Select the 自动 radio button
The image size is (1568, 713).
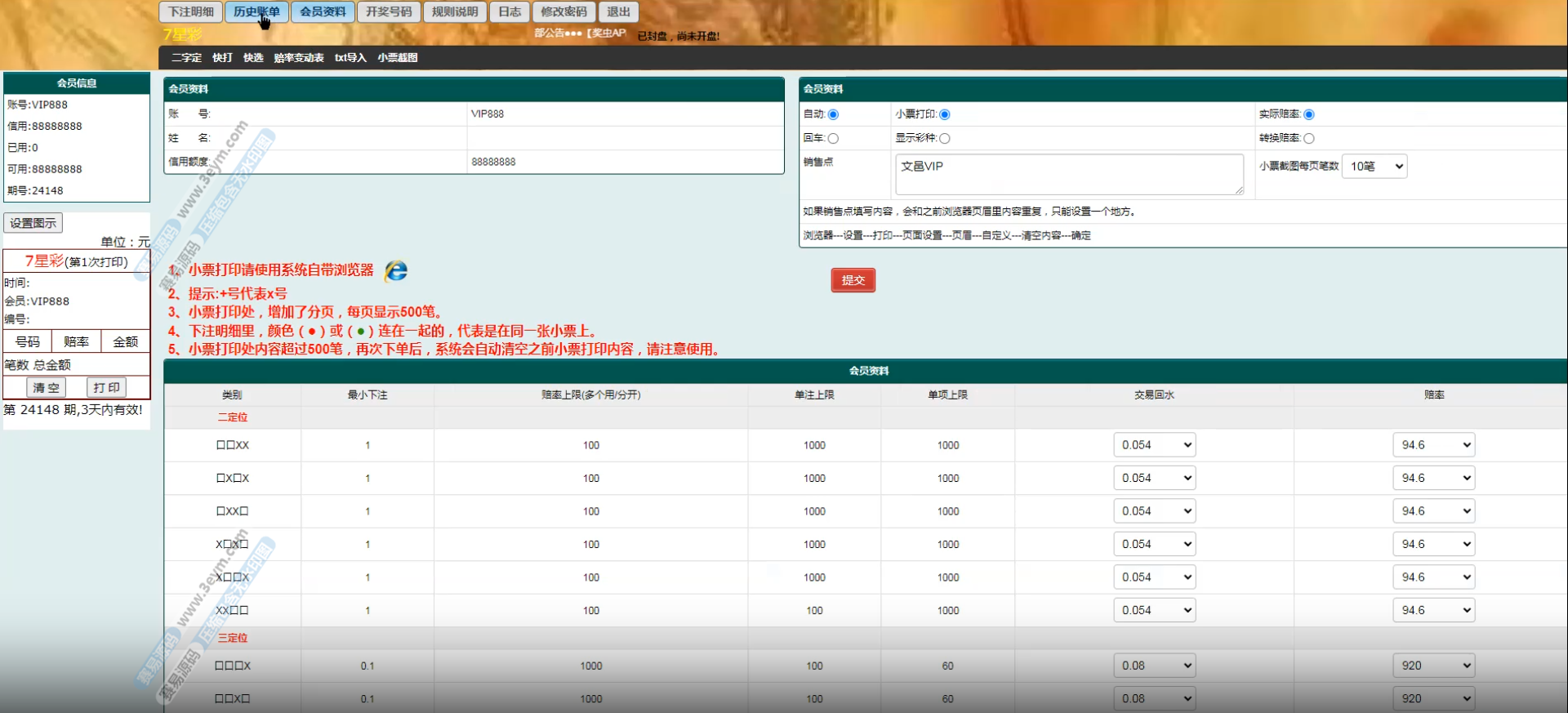click(833, 114)
